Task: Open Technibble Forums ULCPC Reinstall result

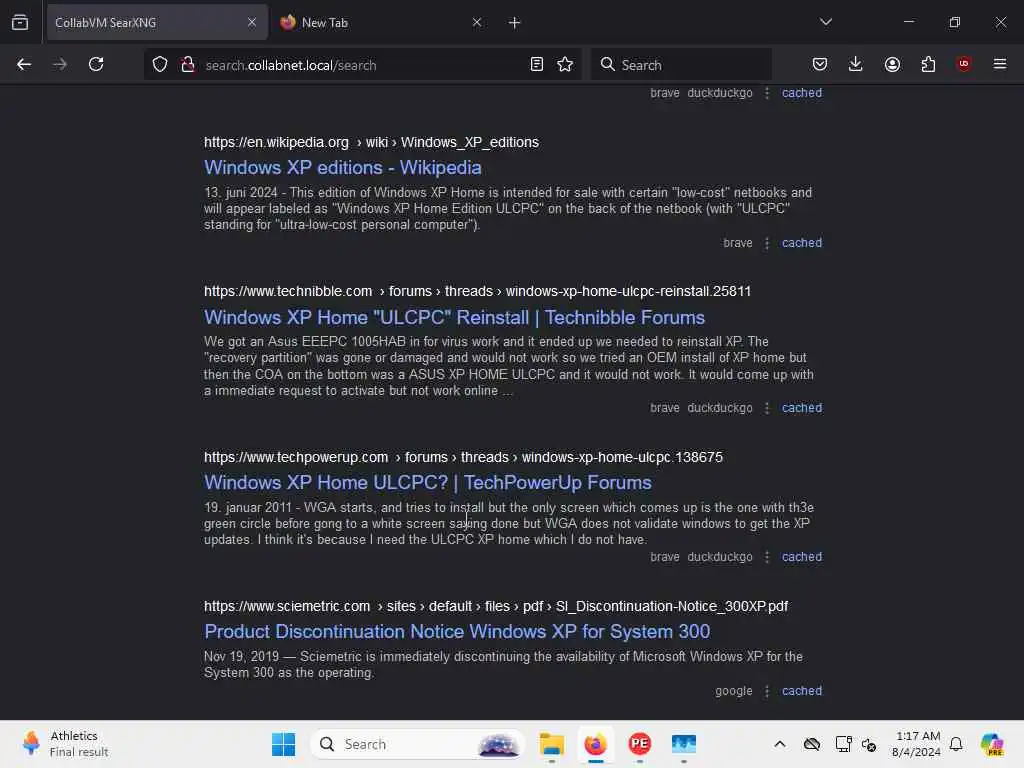Action: tap(455, 317)
